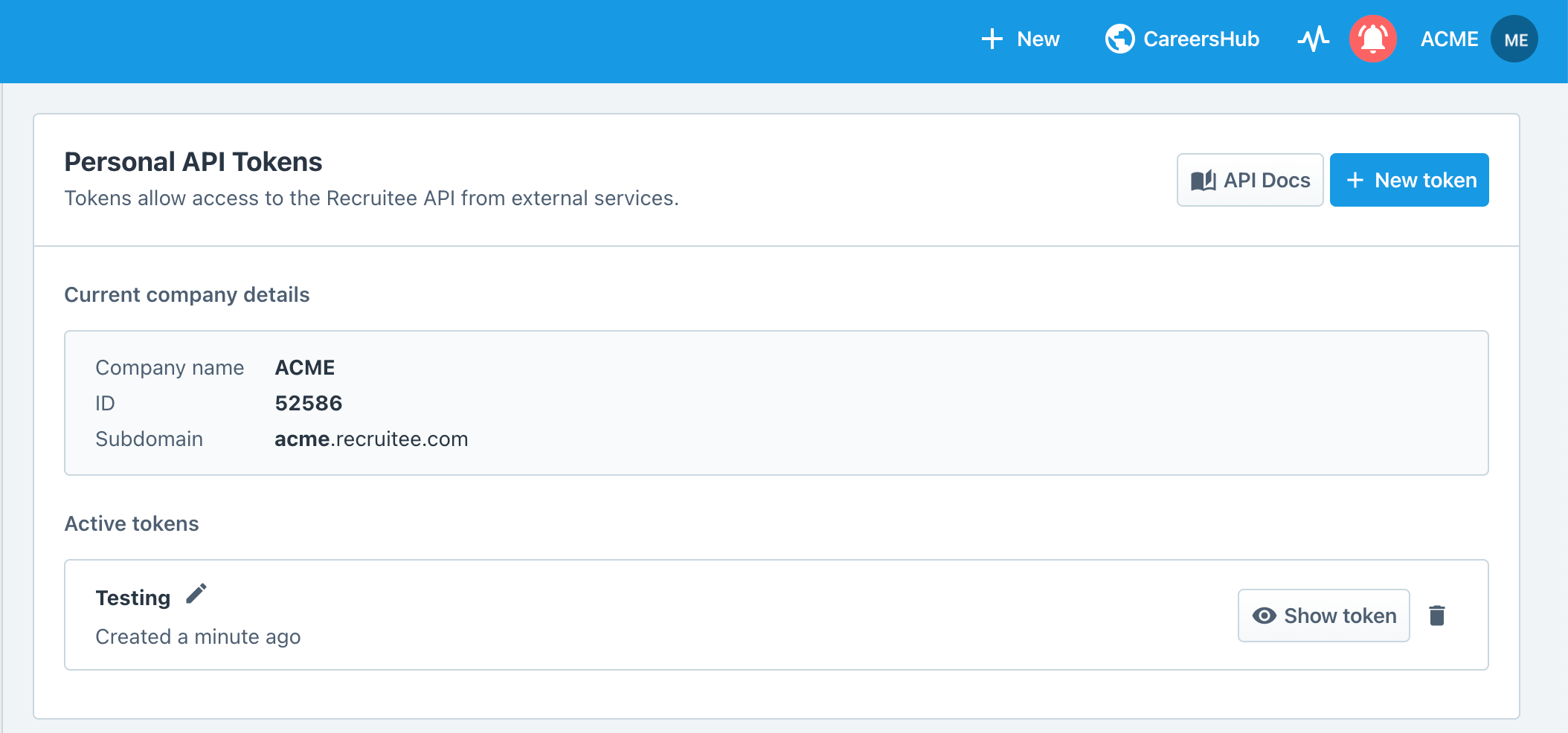Open the ACME company menu

(1449, 39)
